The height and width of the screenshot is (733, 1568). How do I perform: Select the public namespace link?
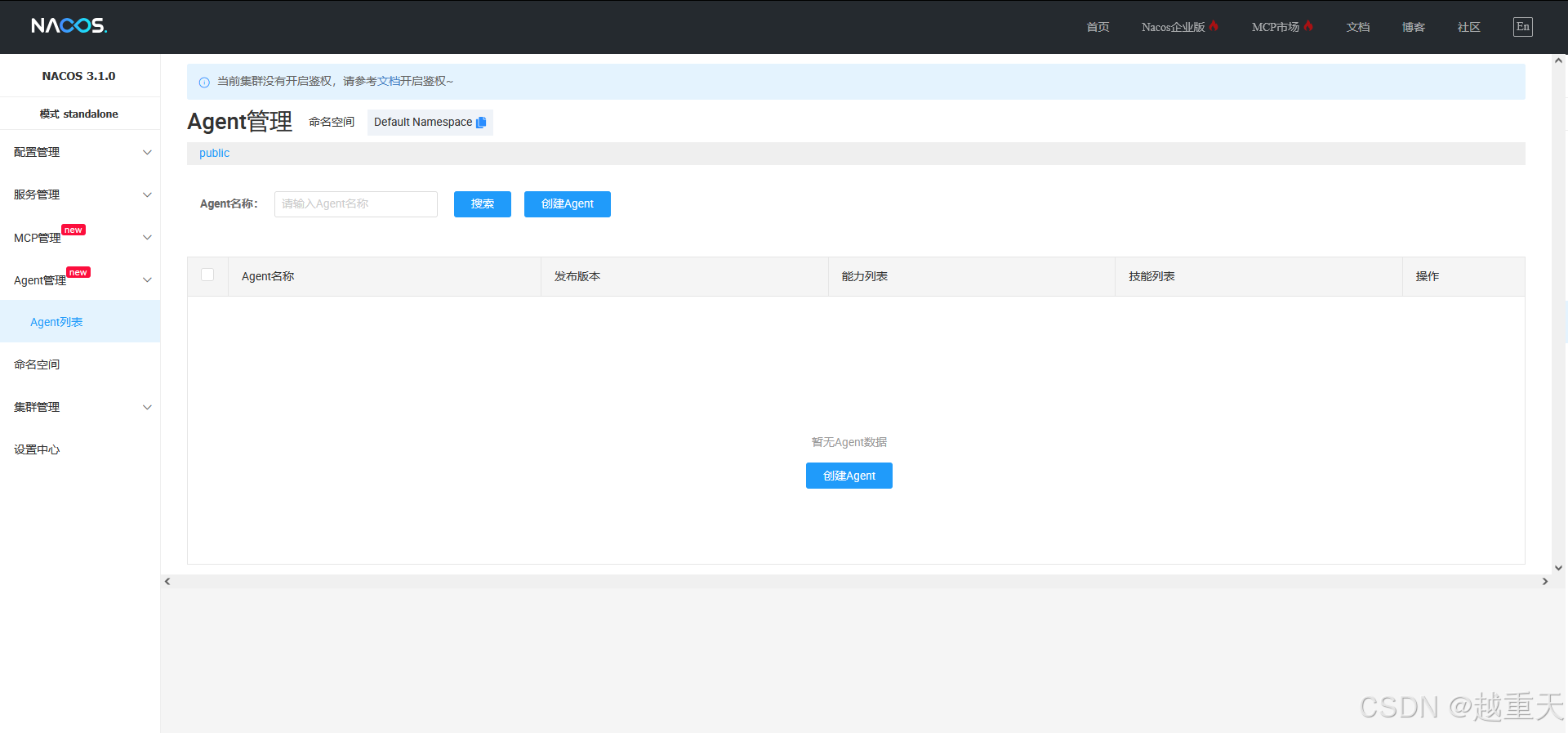coord(215,154)
